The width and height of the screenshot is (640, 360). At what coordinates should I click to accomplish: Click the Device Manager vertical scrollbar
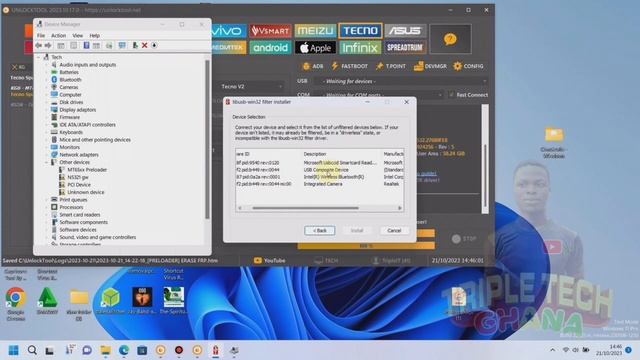[207, 139]
